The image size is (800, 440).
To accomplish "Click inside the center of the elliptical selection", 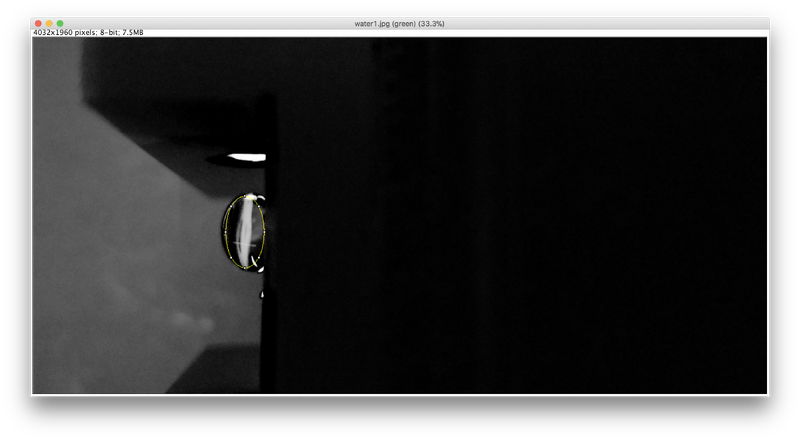I will (245, 234).
